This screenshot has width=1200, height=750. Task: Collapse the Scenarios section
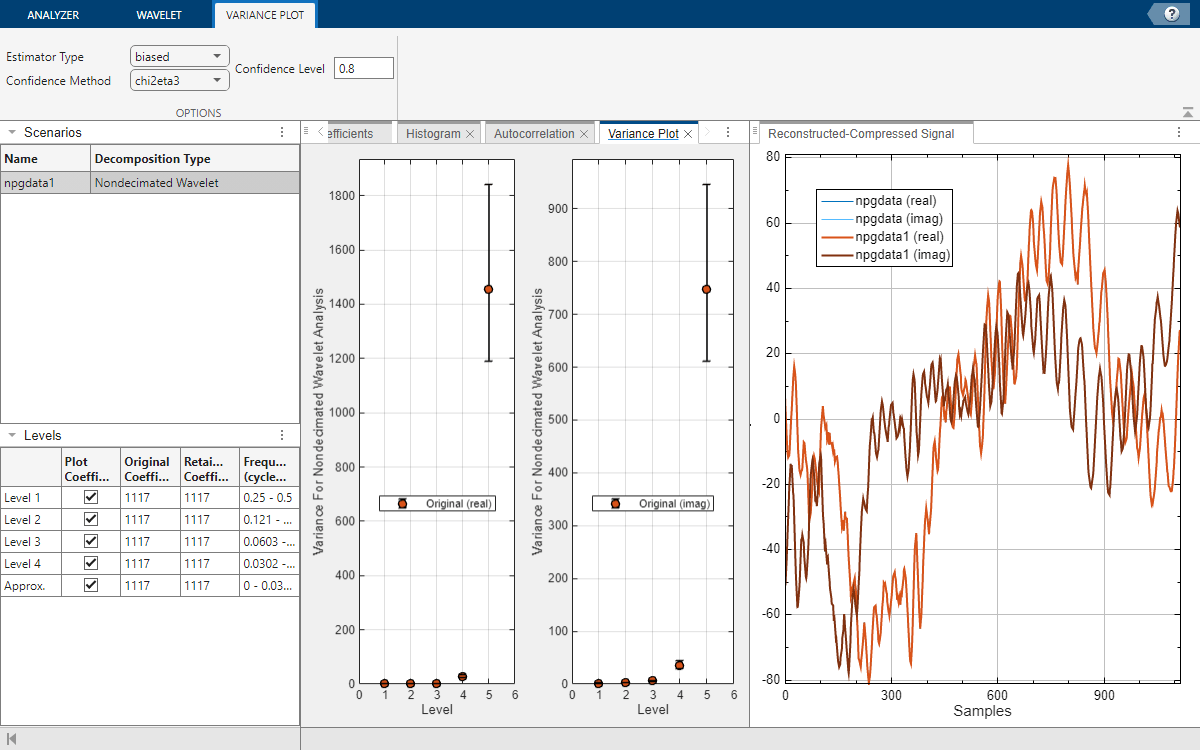point(11,132)
